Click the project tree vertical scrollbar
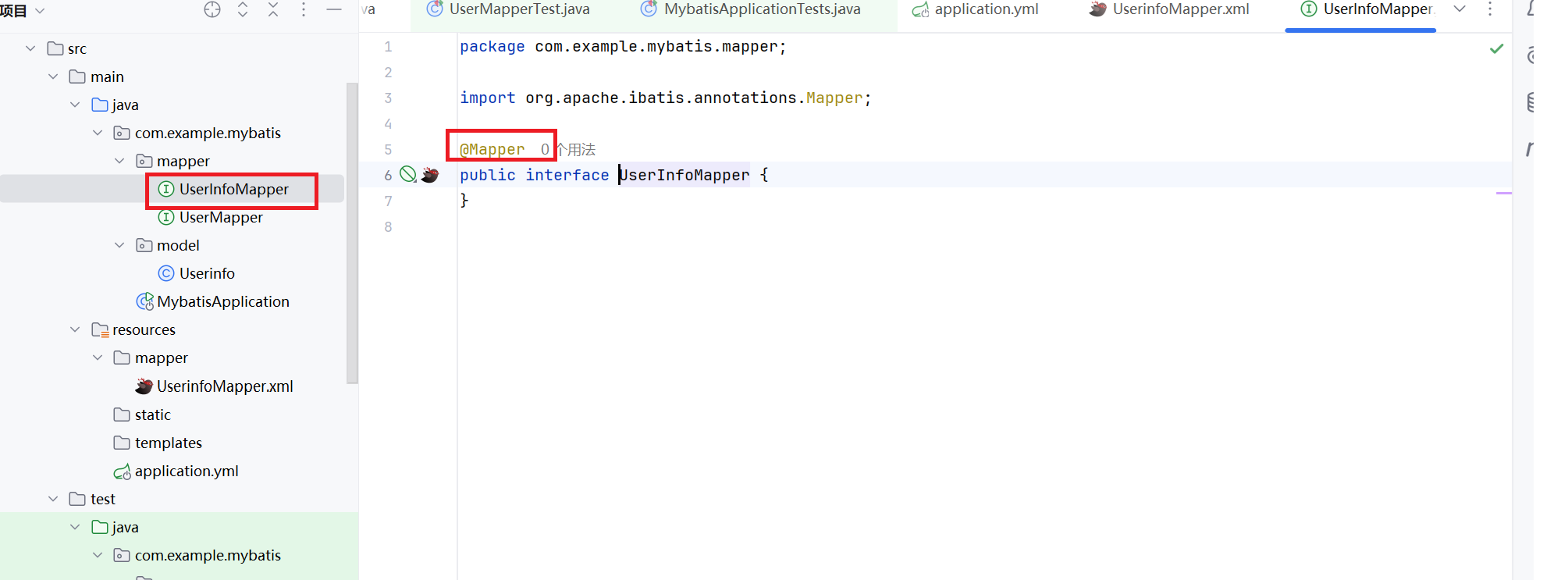1568x580 pixels. (x=352, y=233)
